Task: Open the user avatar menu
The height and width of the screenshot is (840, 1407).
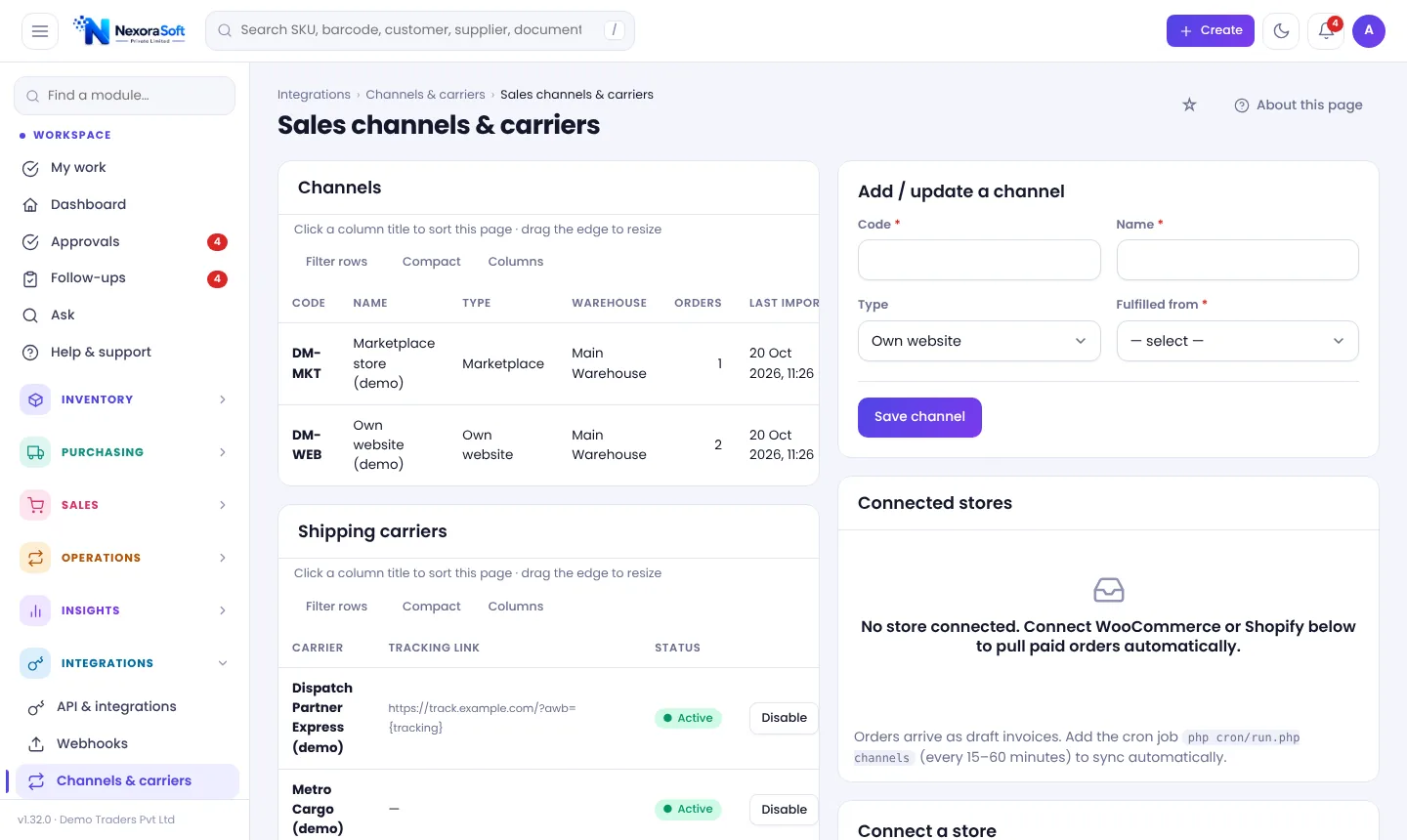Action: (1369, 31)
